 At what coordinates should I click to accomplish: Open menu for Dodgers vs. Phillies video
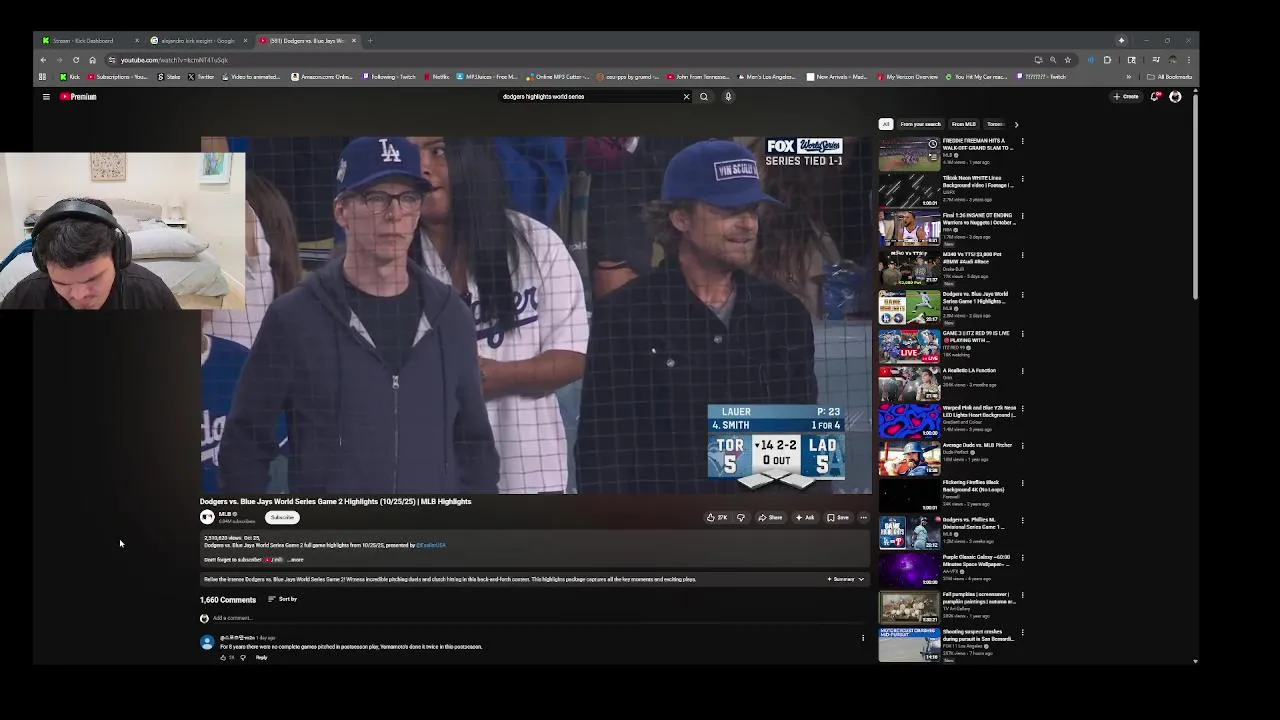pos(1022,522)
